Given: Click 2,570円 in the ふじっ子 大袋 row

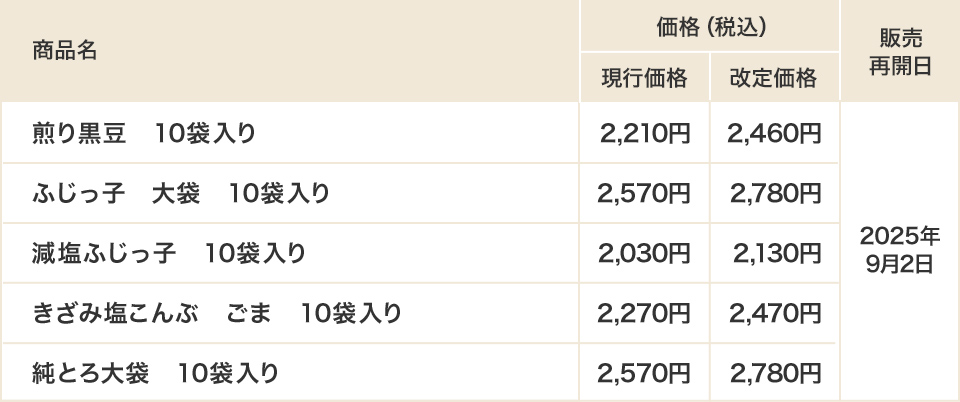Looking at the screenshot, I should pyautogui.click(x=644, y=193).
